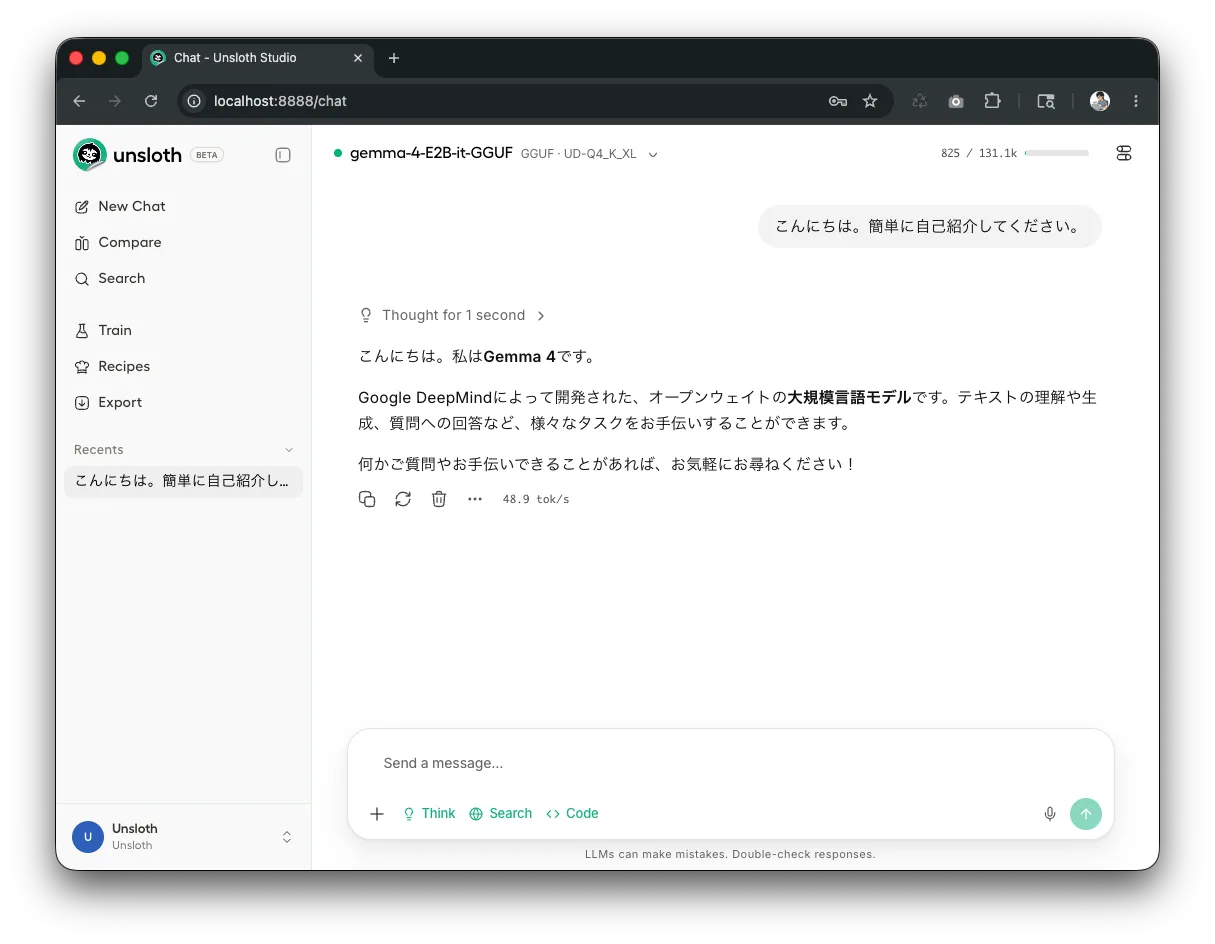Click the microphone voice input icon

point(1050,814)
